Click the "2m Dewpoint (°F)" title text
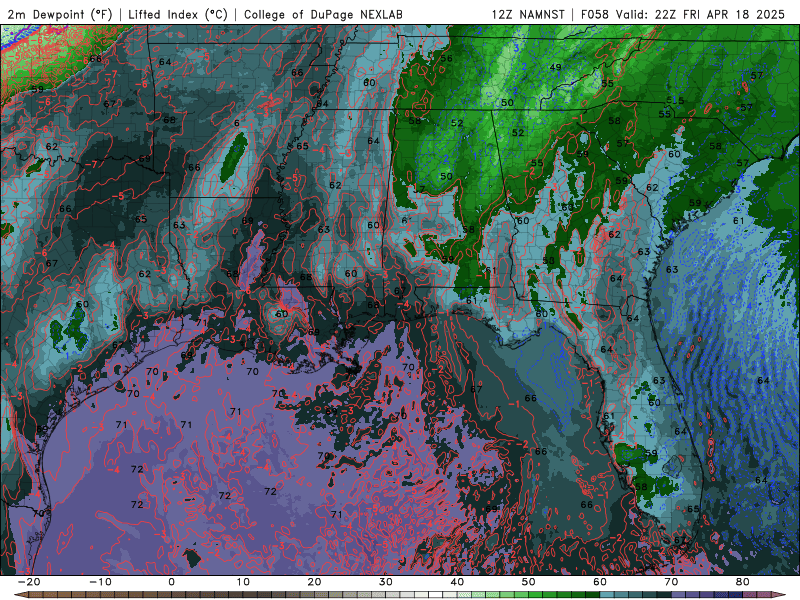Viewport: 800px width, 600px height. 60,14
